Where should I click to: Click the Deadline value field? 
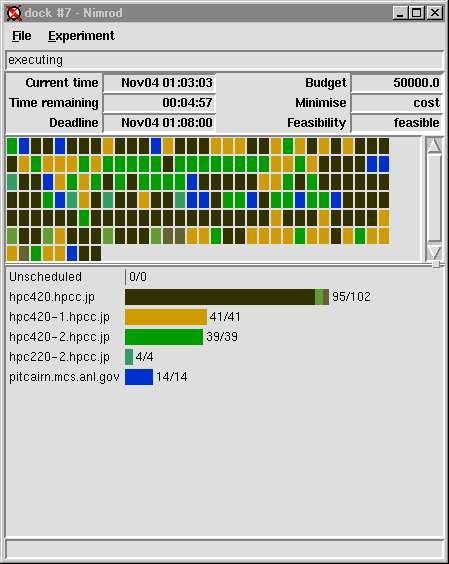(x=159, y=123)
